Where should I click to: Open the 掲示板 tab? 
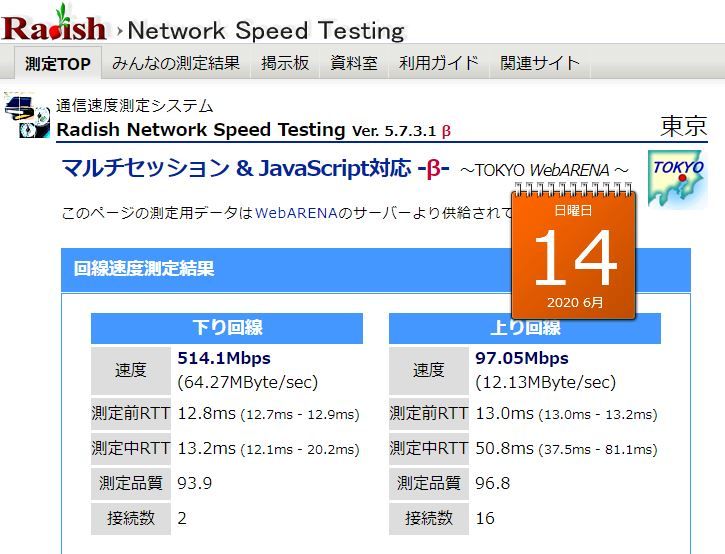[x=285, y=63]
